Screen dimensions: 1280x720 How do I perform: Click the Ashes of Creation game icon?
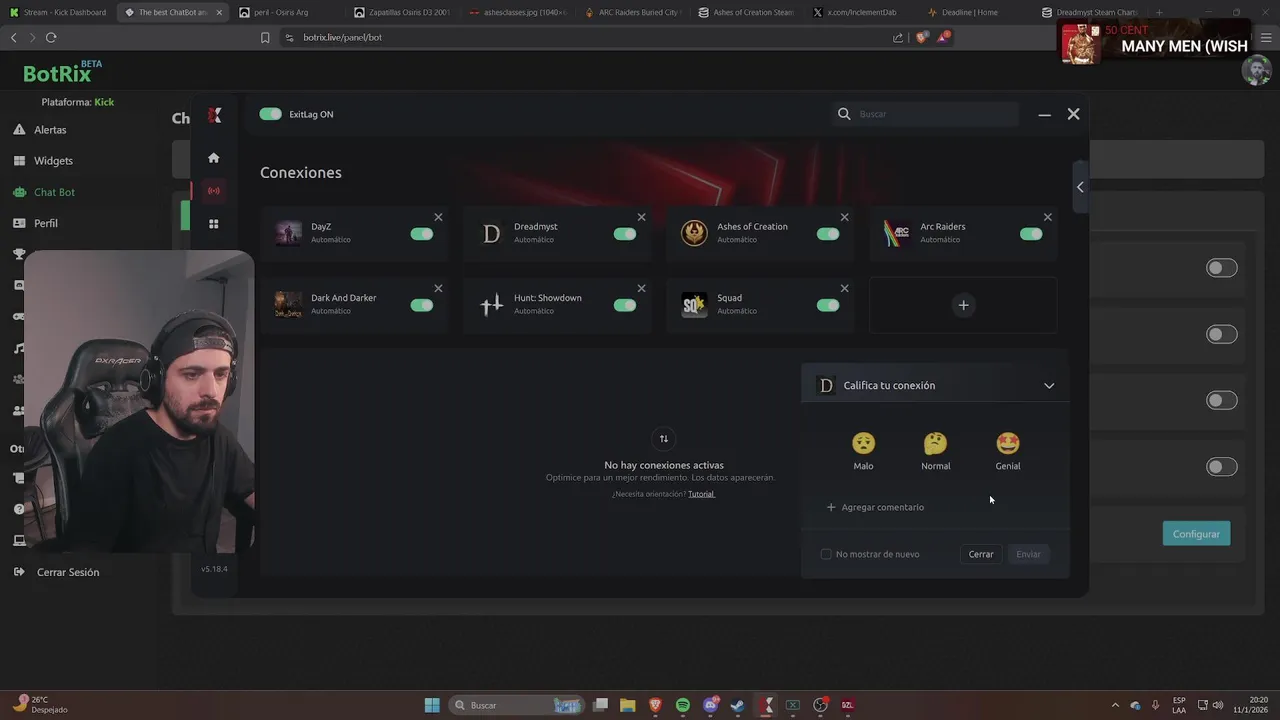(x=694, y=234)
